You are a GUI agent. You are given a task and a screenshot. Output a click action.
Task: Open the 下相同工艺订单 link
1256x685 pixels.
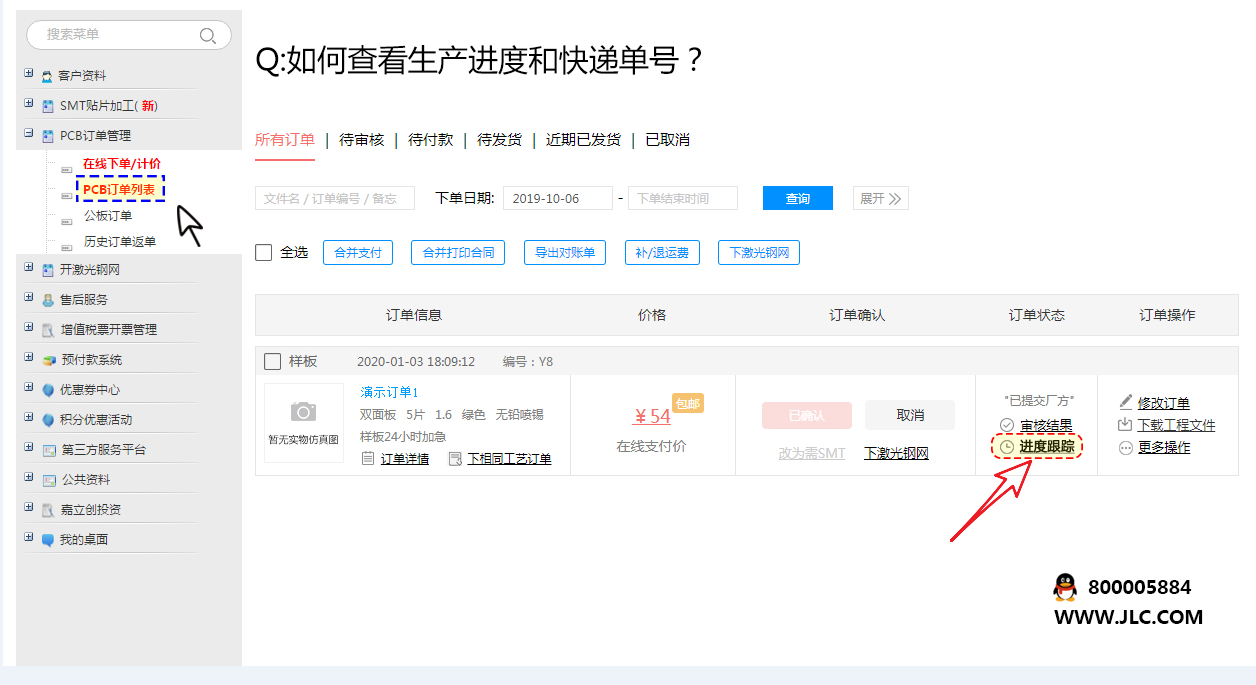(x=509, y=458)
